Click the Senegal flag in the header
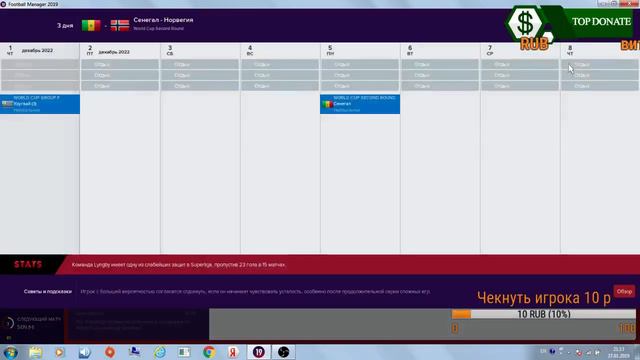 [91, 25]
